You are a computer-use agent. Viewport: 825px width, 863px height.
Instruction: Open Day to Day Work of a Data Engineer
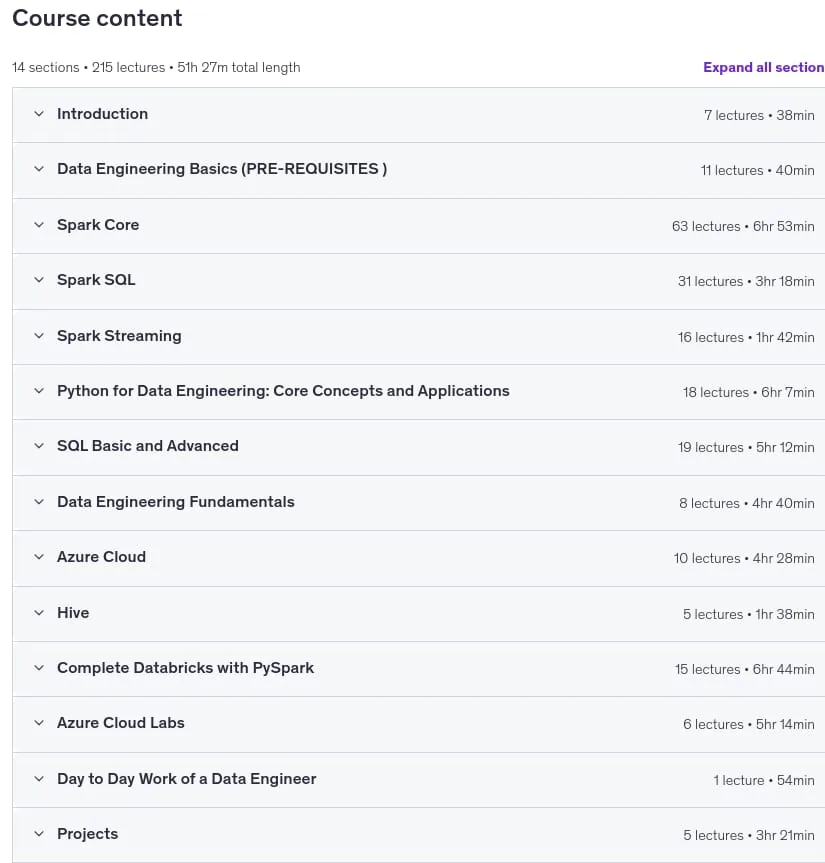[187, 779]
